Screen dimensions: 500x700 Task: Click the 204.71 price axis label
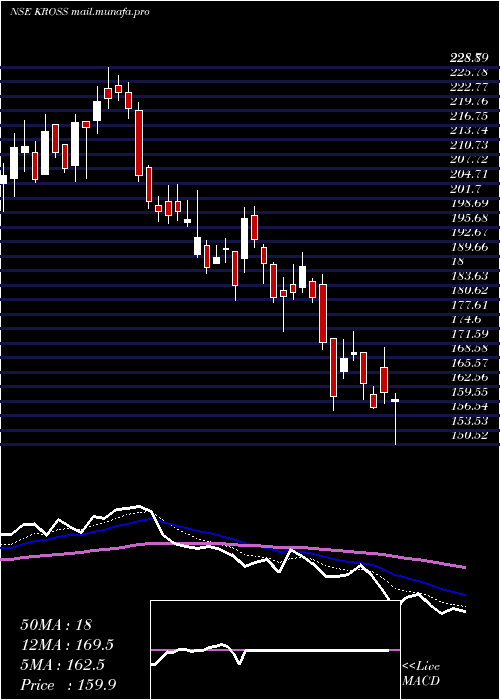[469, 174]
